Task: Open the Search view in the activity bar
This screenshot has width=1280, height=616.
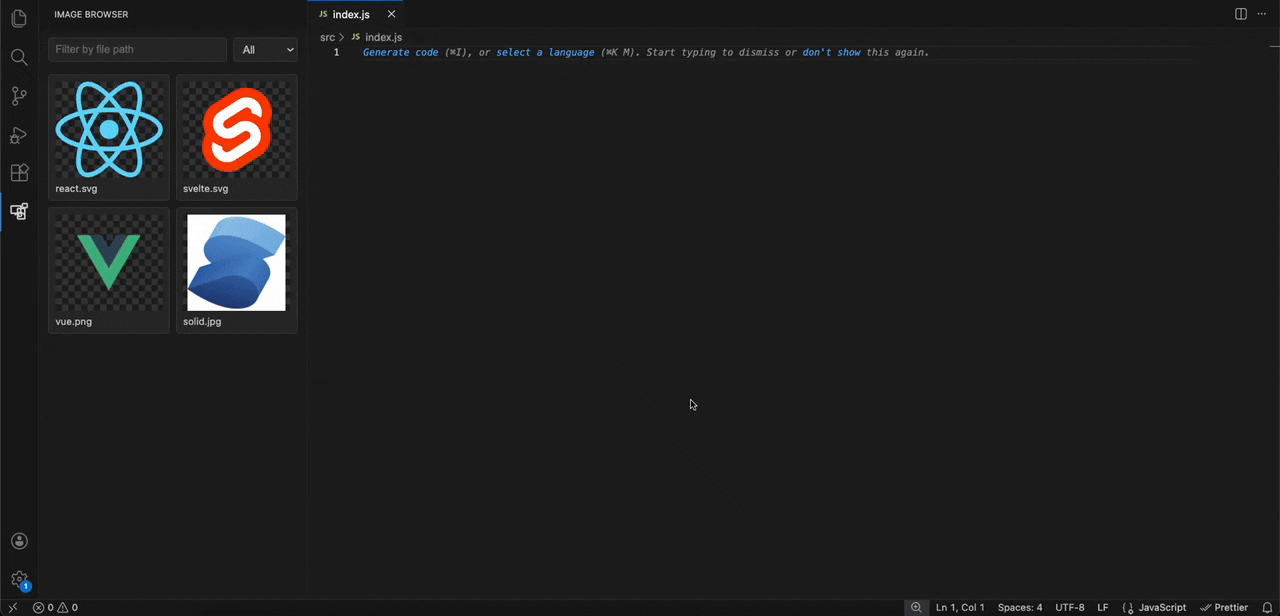Action: click(18, 57)
